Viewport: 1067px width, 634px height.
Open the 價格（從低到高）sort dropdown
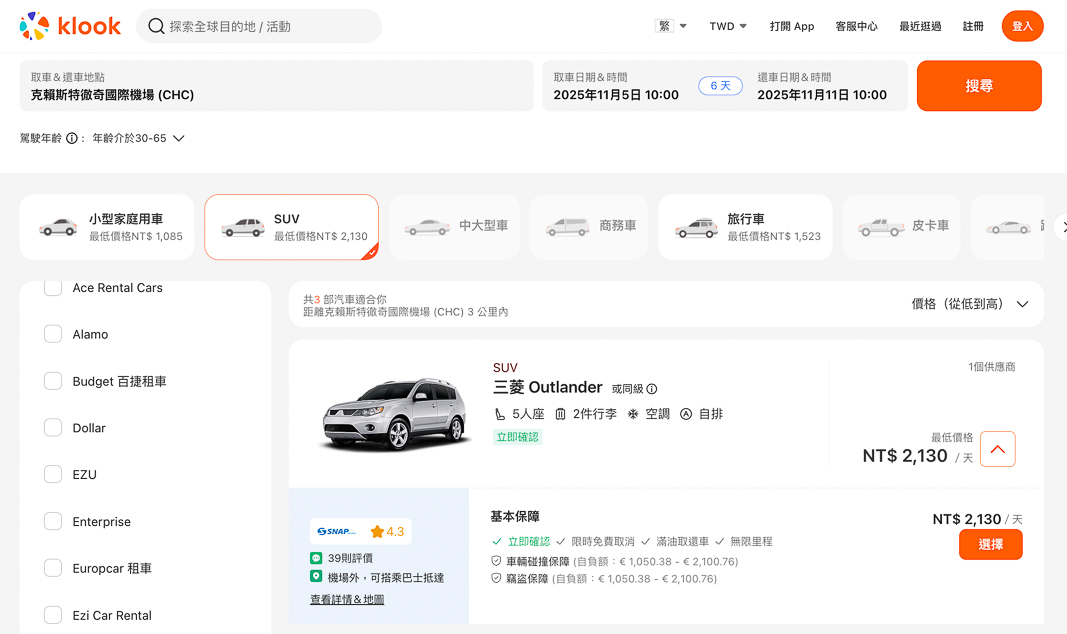[x=970, y=304]
